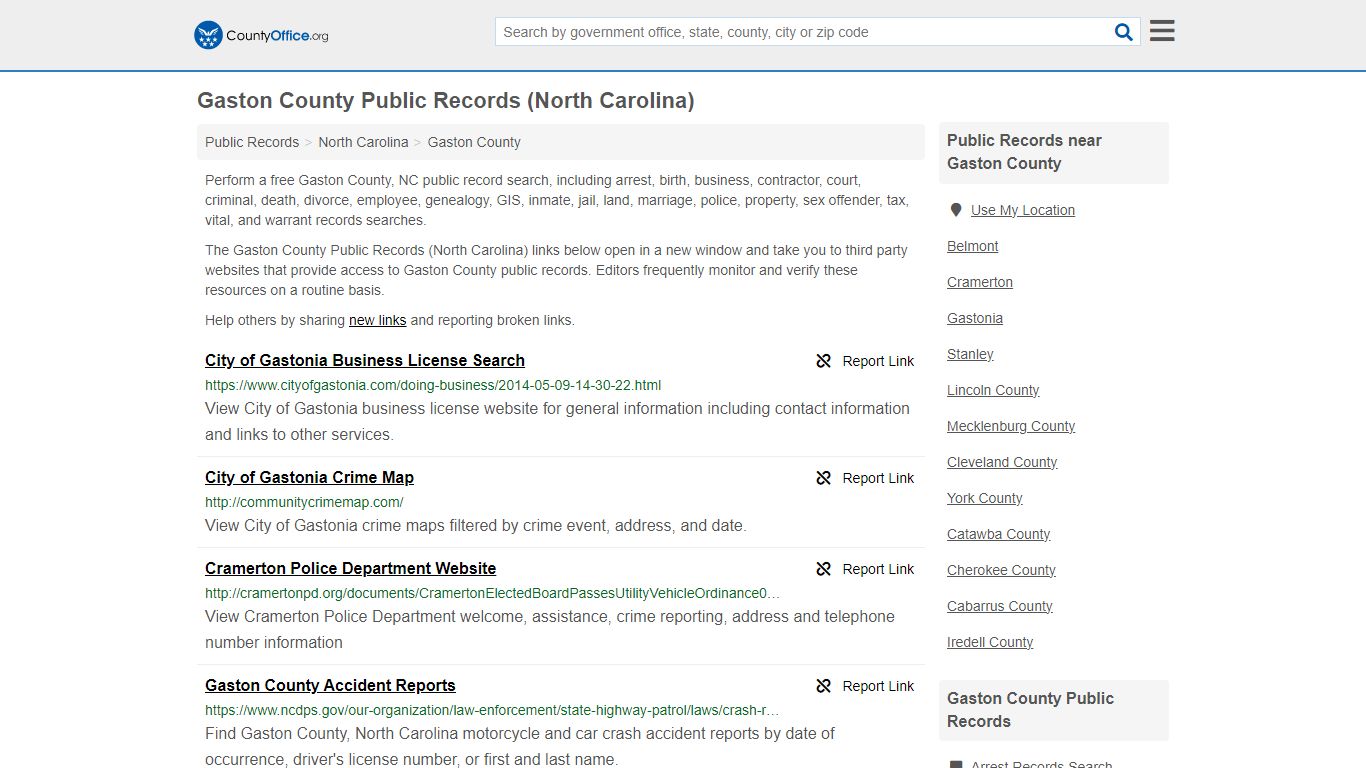This screenshot has height=768, width=1366.
Task: Click Gaston County Public Records (North Carolina) heading
Action: (x=446, y=100)
